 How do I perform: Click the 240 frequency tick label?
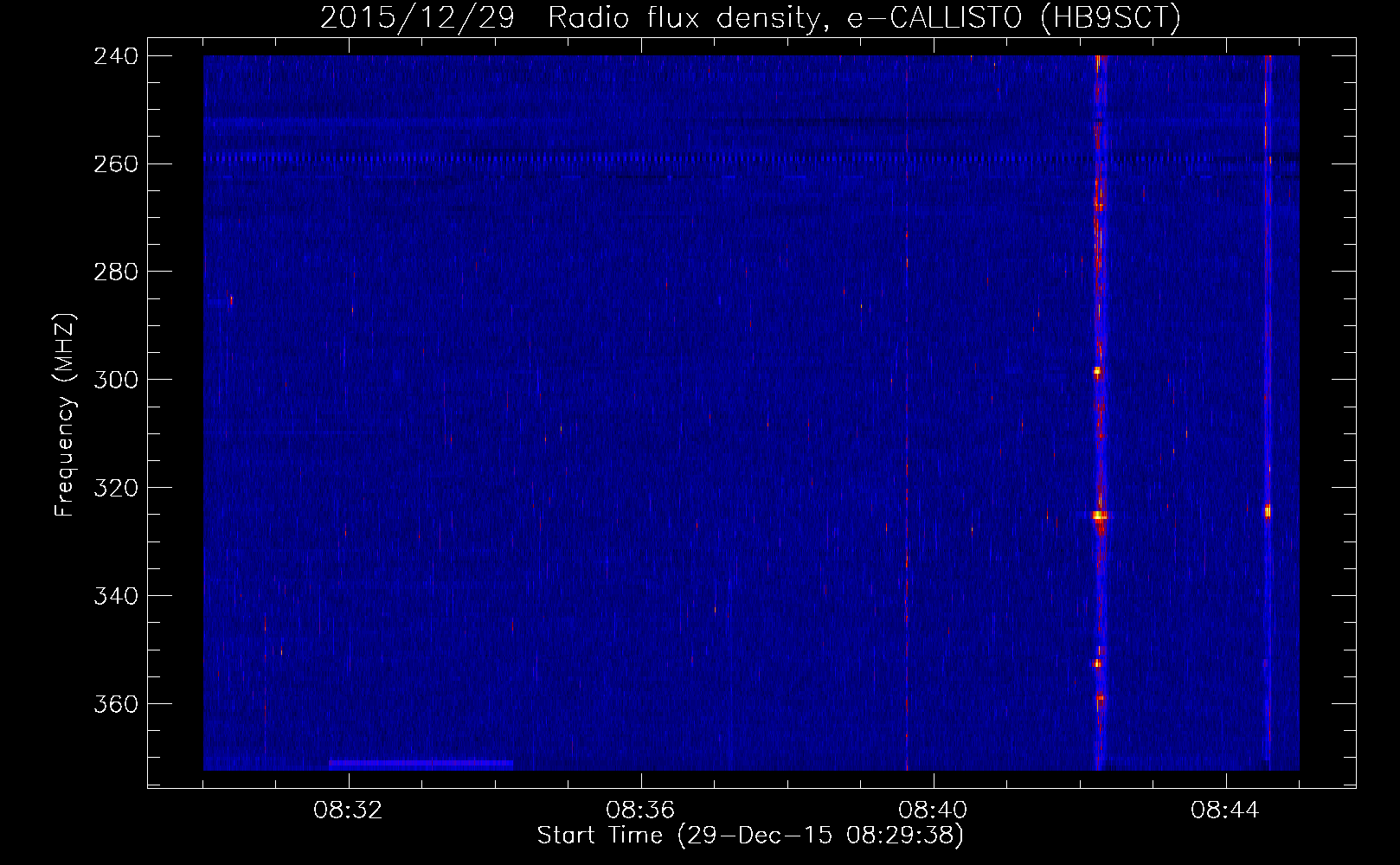[116, 55]
